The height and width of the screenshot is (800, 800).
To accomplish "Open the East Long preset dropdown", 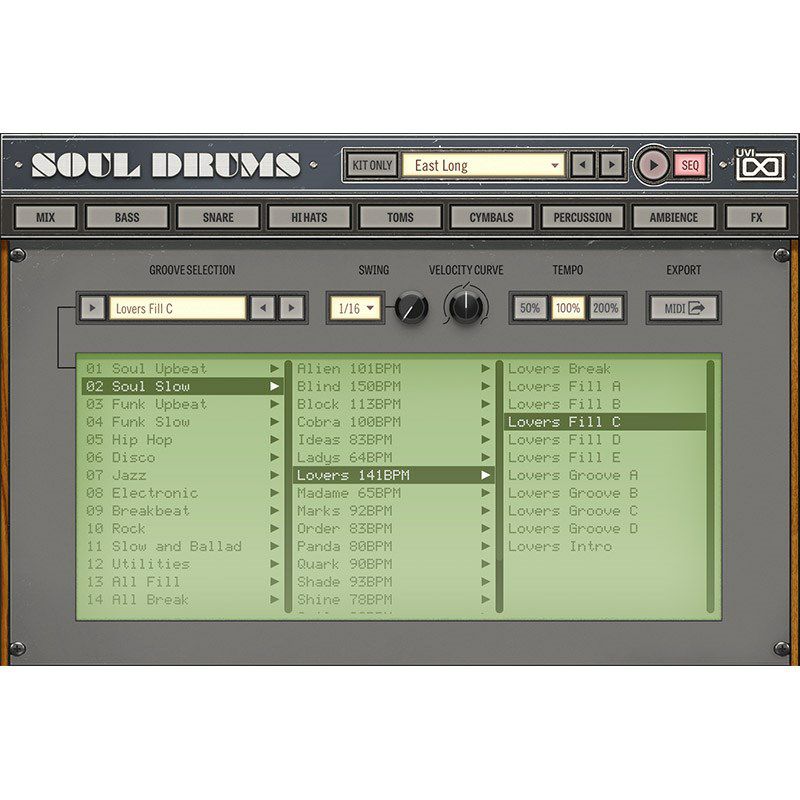I will point(484,165).
